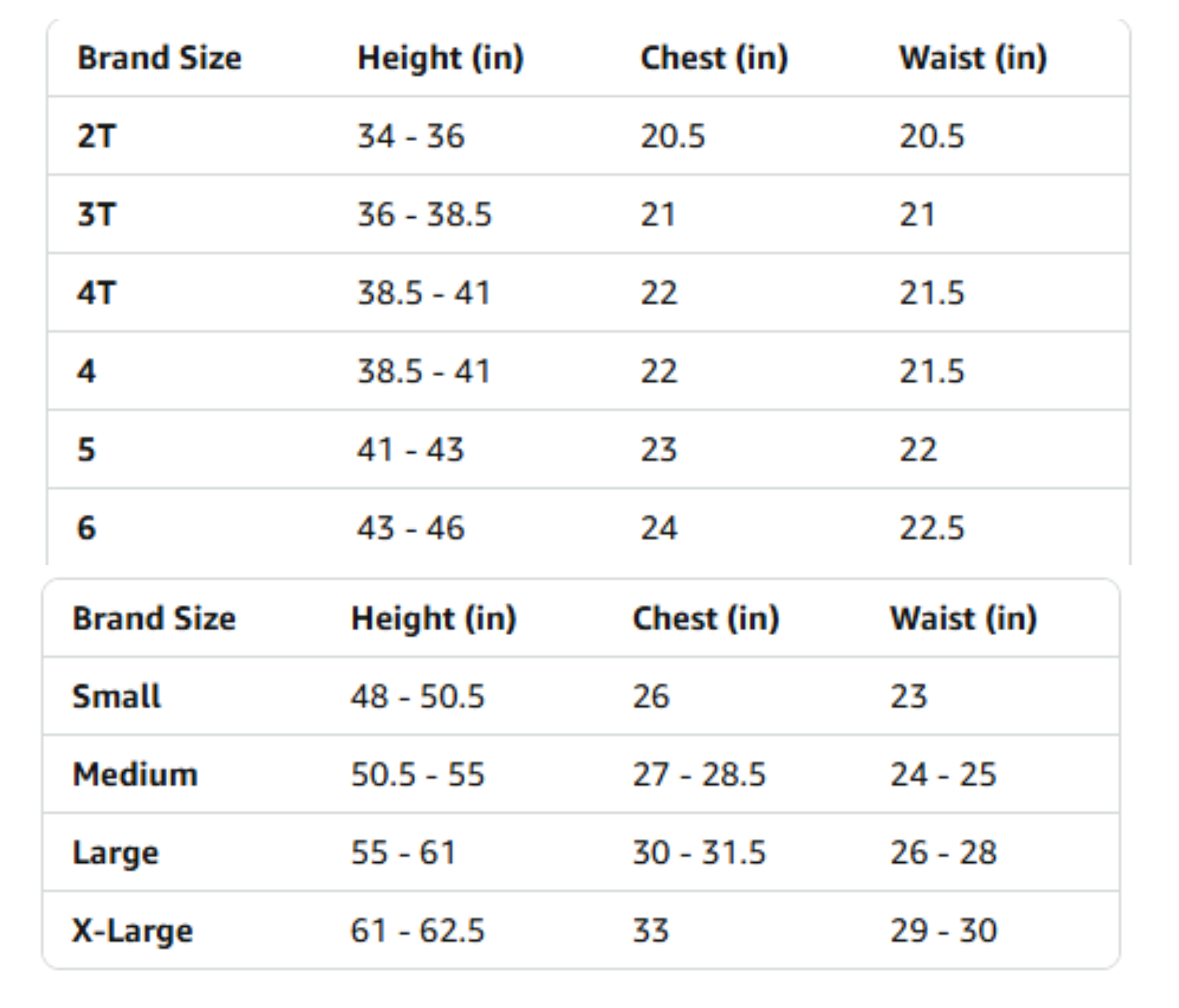Click the 34 - 36 height value

(x=410, y=136)
